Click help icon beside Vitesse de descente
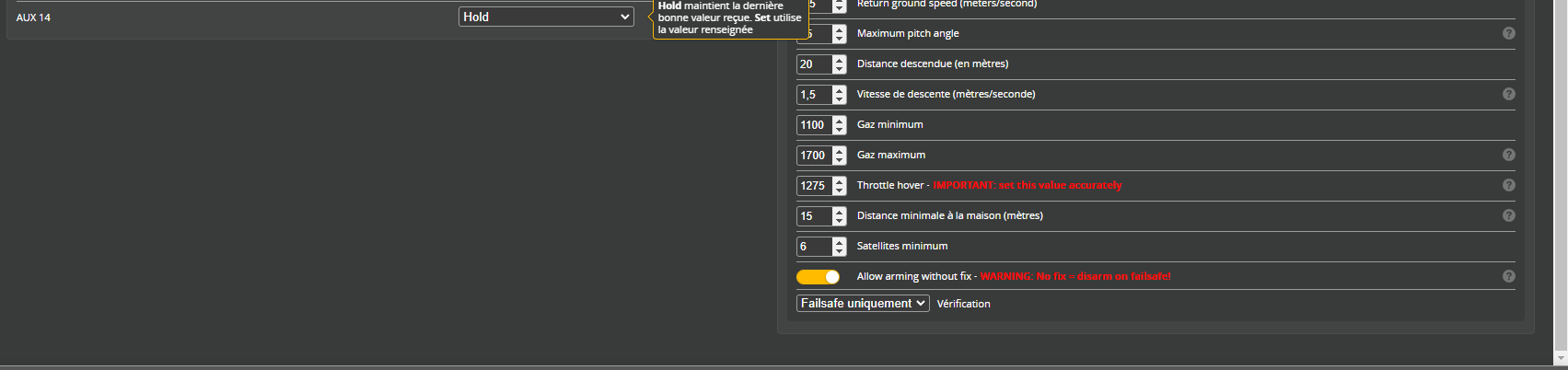The image size is (1568, 370). [x=1508, y=94]
